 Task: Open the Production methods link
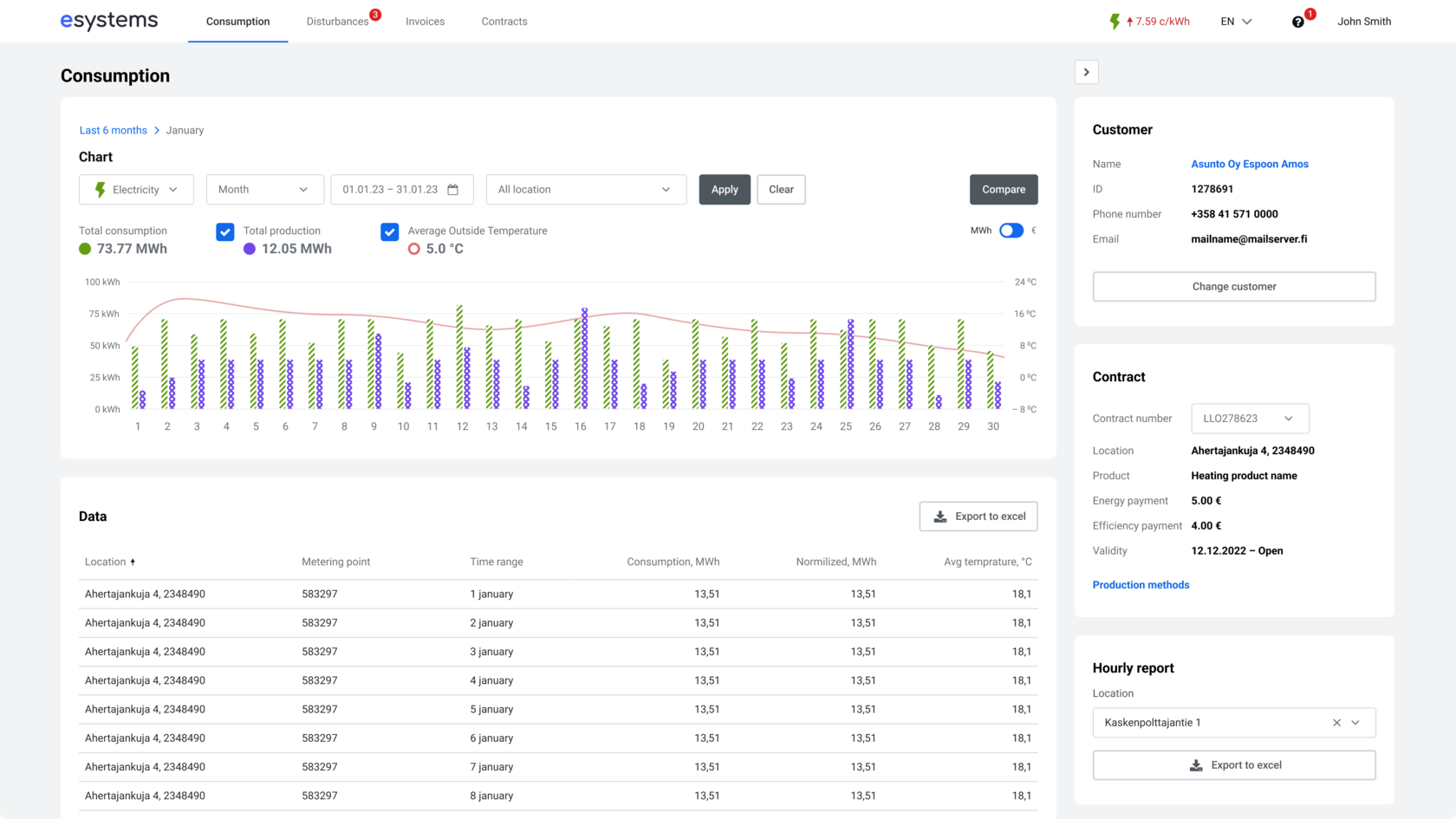coord(1141,585)
